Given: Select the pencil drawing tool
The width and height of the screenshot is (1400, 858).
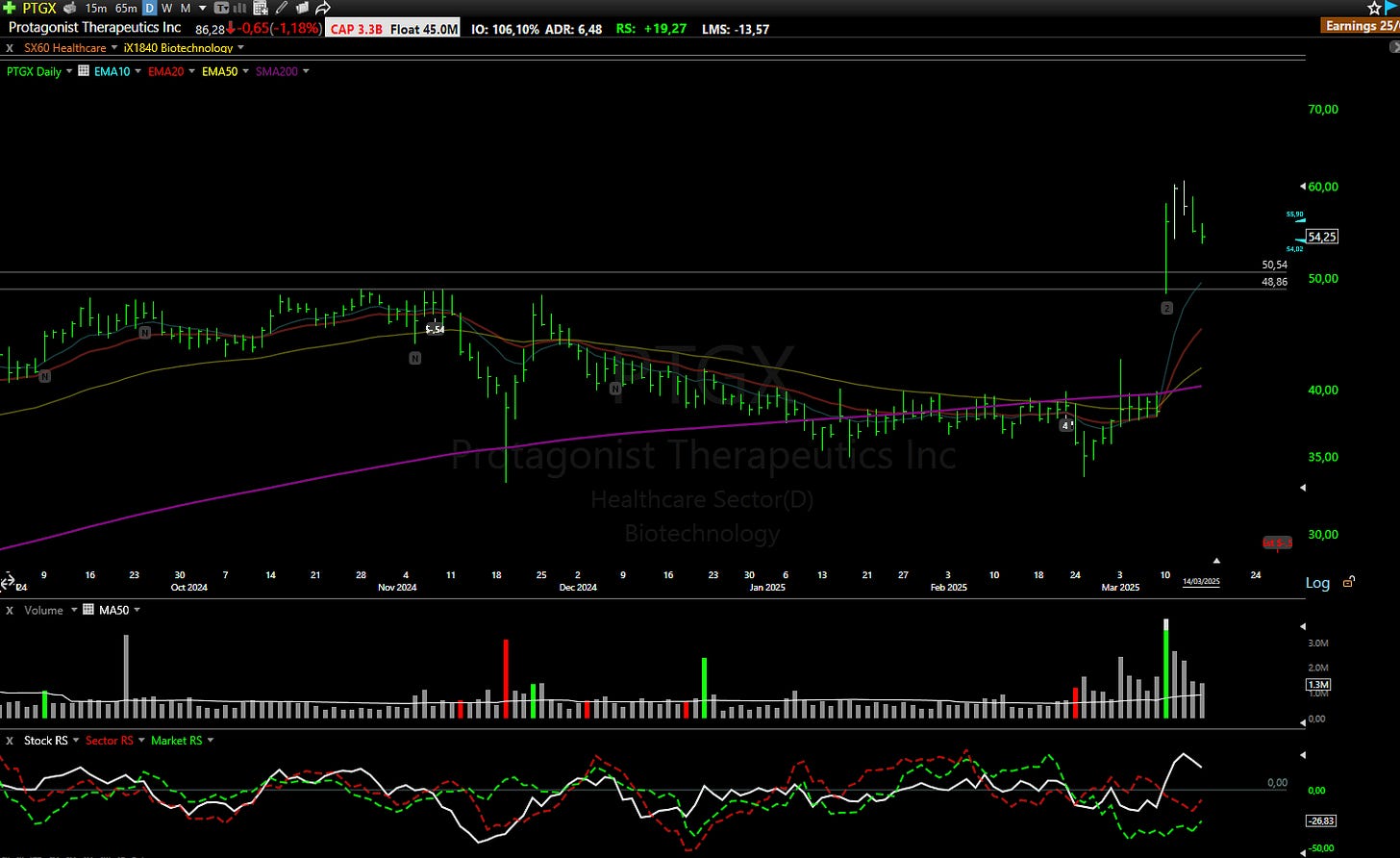Looking at the screenshot, I should pos(282,8).
